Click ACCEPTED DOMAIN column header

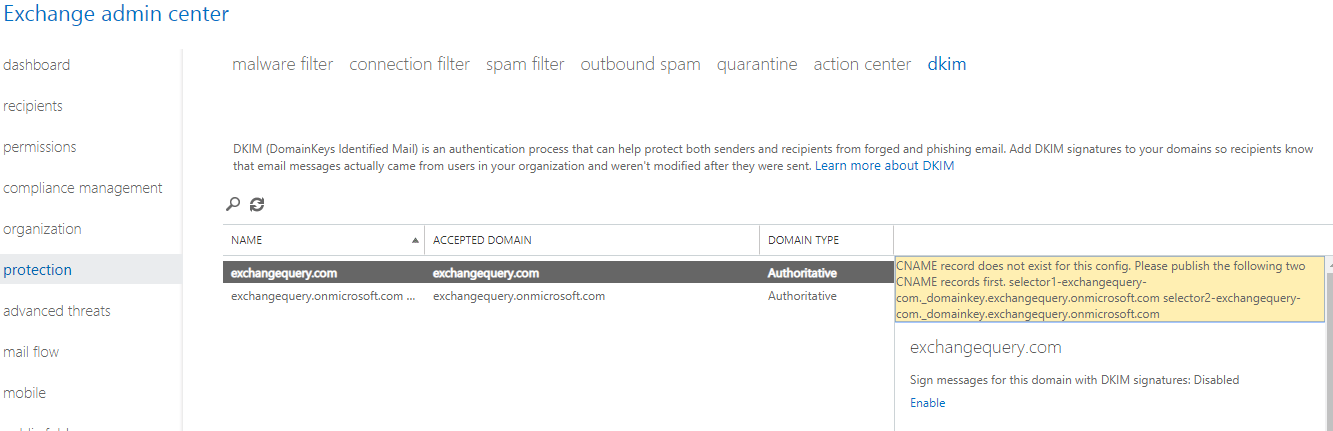pyautogui.click(x=592, y=240)
